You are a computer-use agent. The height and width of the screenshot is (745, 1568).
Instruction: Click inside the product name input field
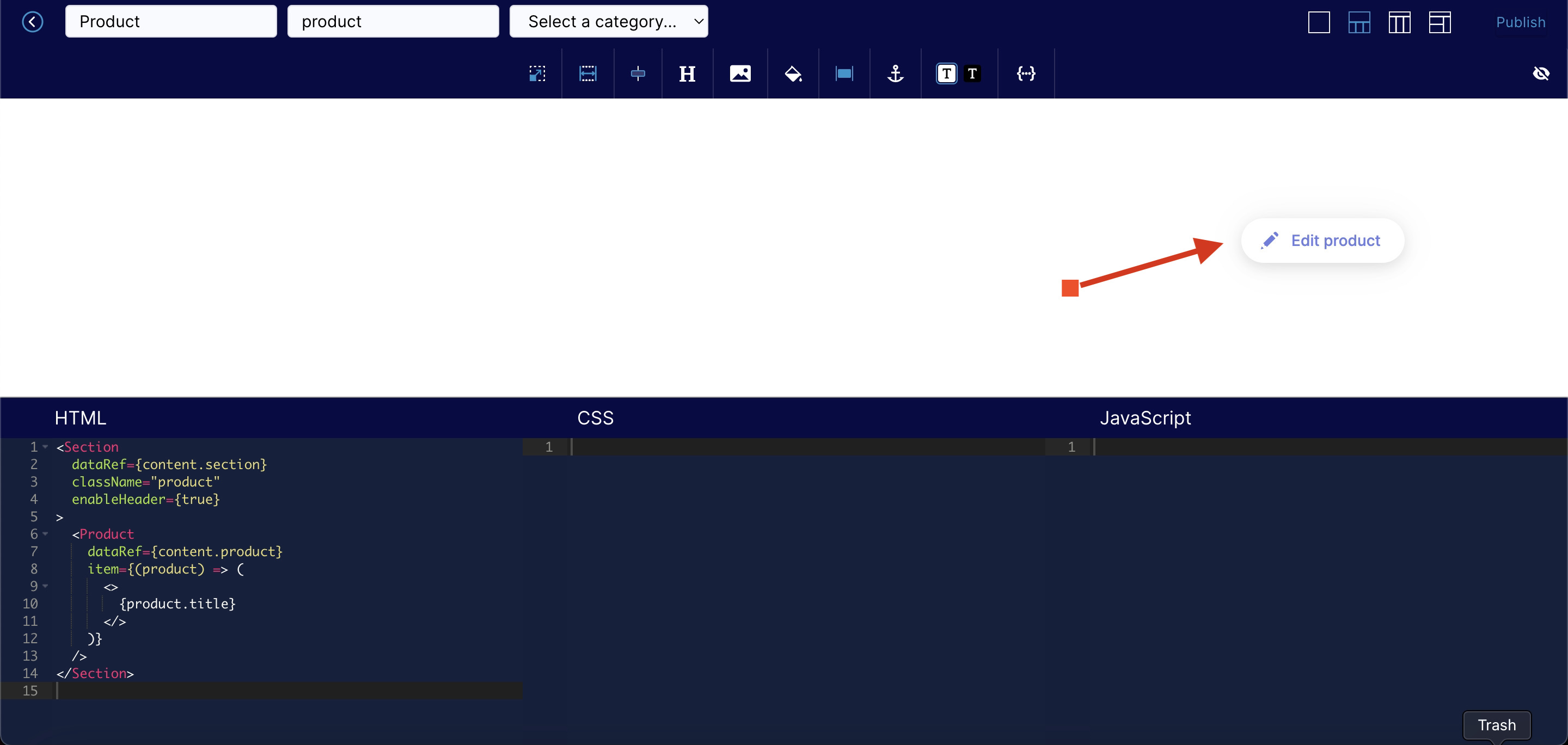[x=170, y=21]
